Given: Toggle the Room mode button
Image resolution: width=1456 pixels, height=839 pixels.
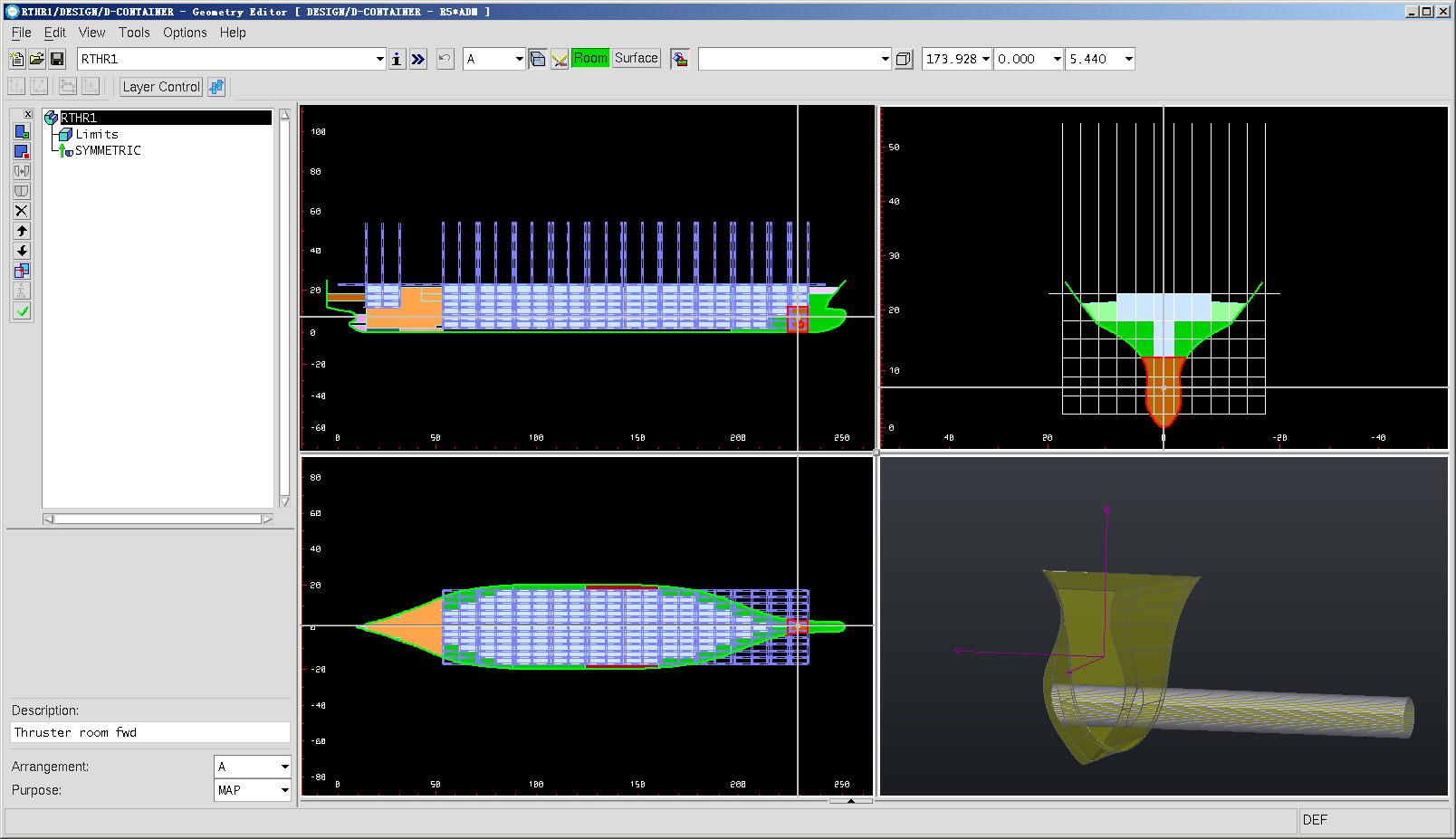Looking at the screenshot, I should [590, 58].
